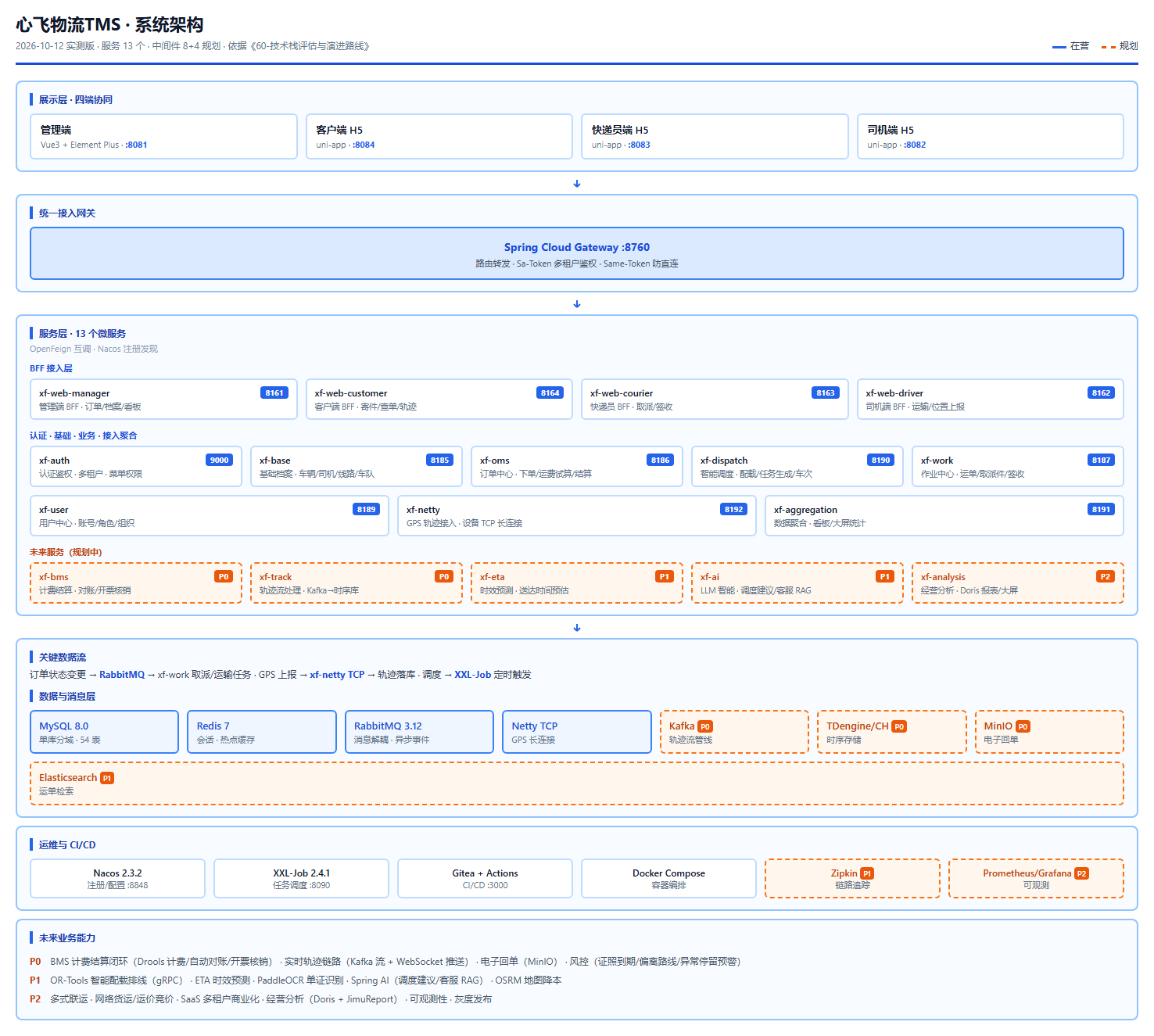Screen dimensions: 1154x1036
Task: Open the 司机端 H5 card
Action: point(991,136)
